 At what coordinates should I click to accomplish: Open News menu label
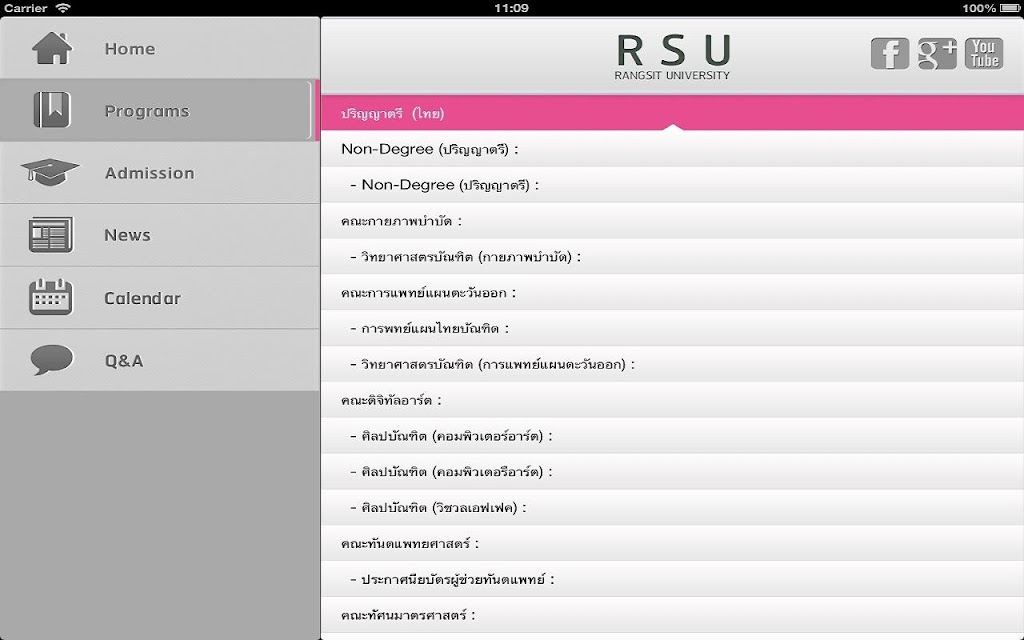coord(127,235)
